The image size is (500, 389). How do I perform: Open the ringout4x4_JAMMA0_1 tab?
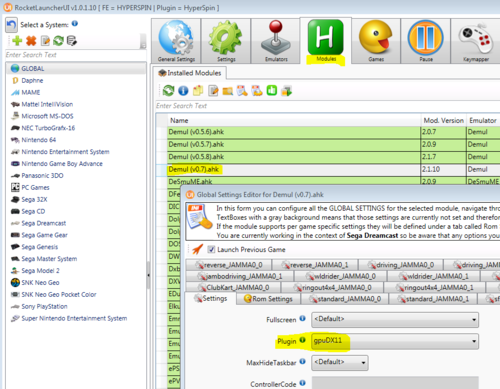pyautogui.click(x=435, y=287)
